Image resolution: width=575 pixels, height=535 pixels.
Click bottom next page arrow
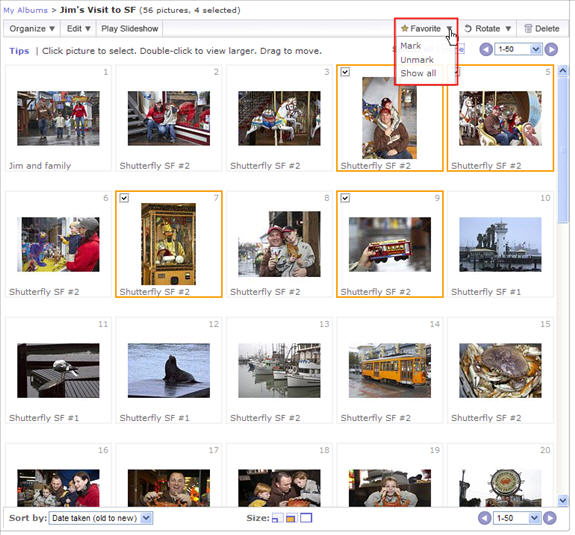(549, 518)
